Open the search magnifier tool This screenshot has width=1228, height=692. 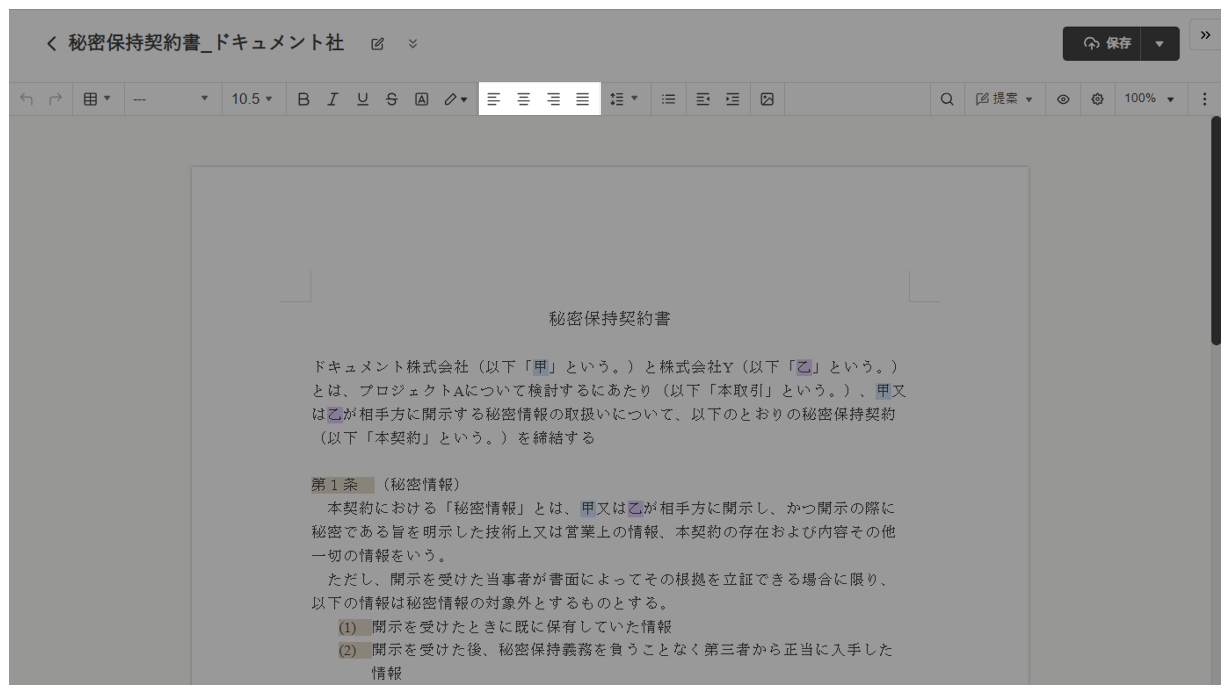pyautogui.click(x=946, y=99)
